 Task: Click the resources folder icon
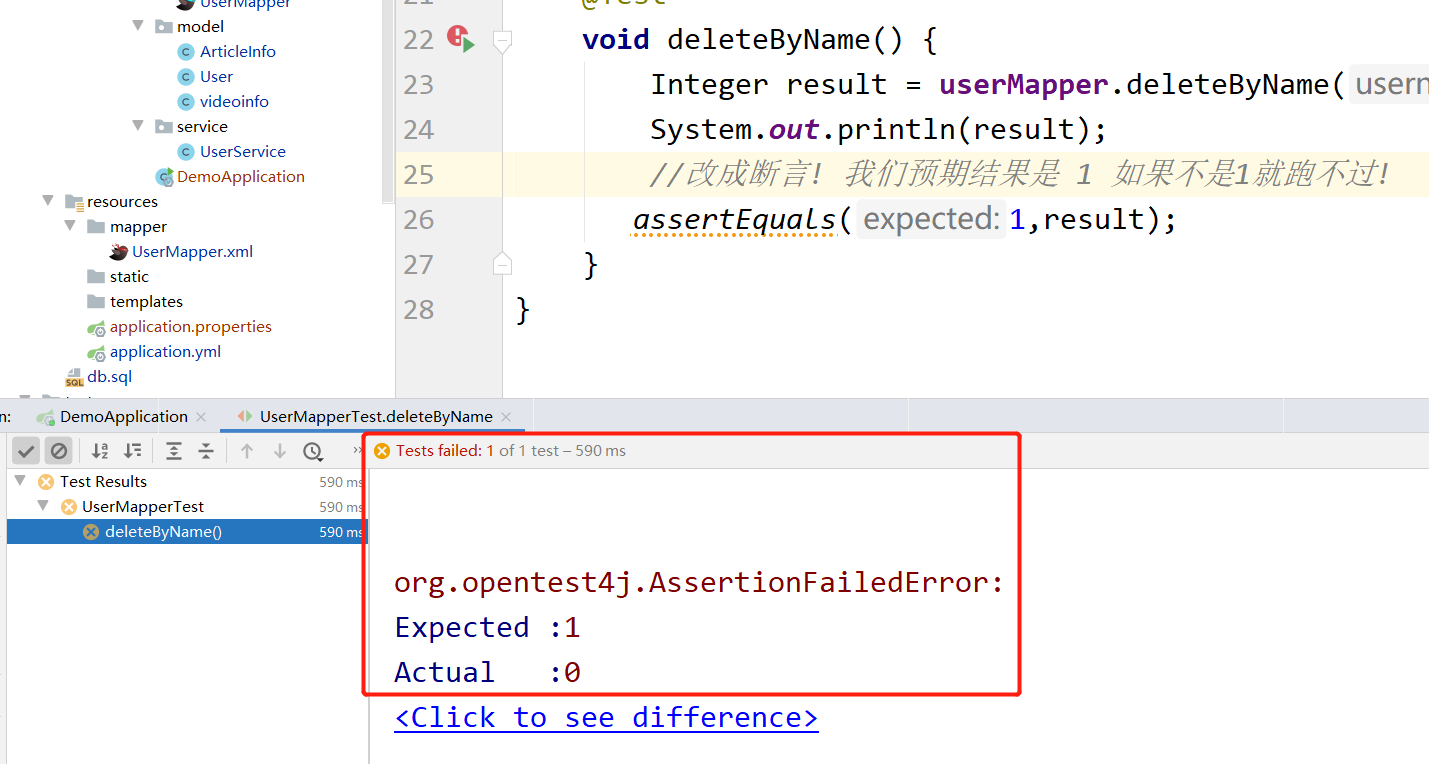(74, 202)
